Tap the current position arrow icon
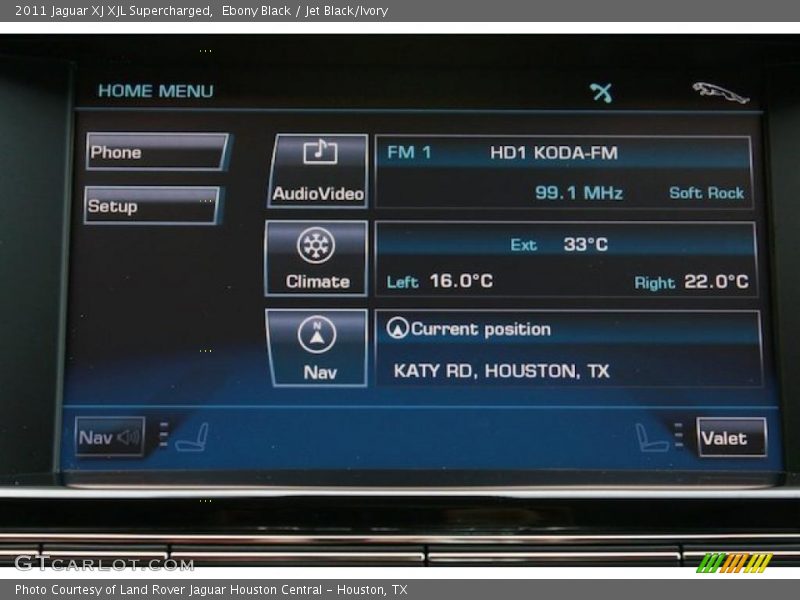Viewport: 800px width, 600px height. pyautogui.click(x=397, y=328)
